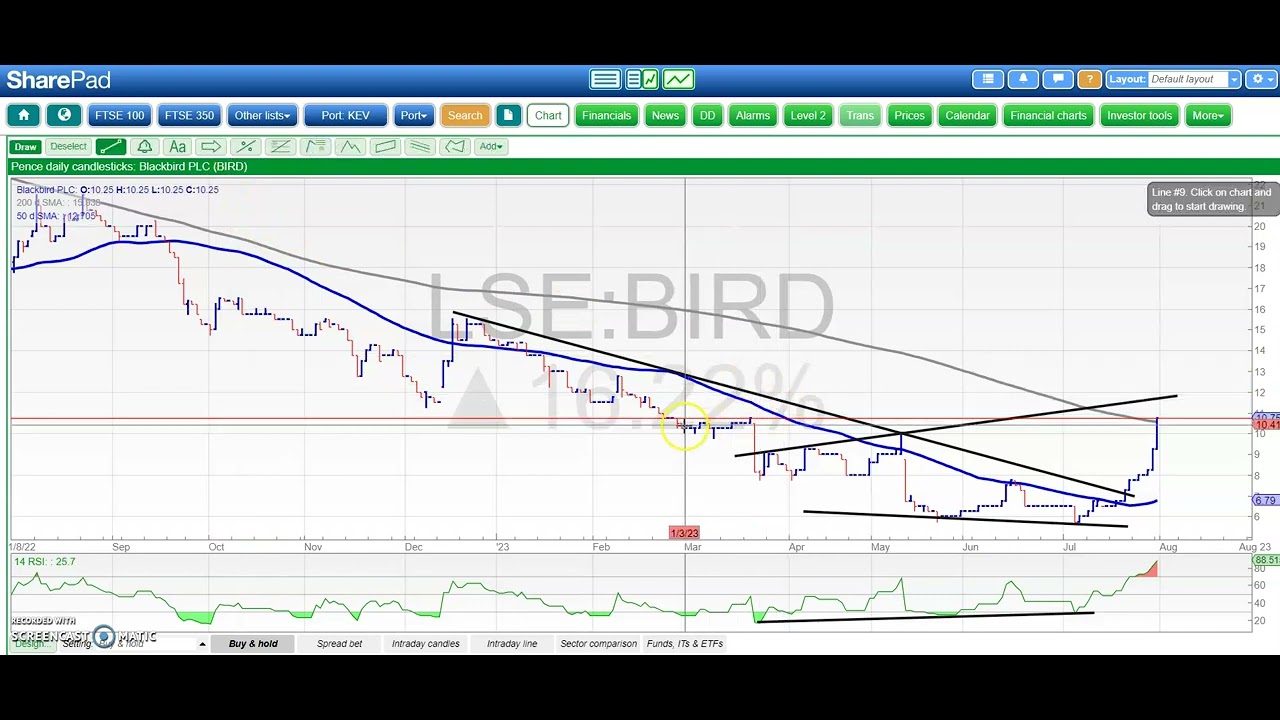Viewport: 1280px width, 720px height.
Task: Select the Intraday line chart setting
Action: point(511,644)
